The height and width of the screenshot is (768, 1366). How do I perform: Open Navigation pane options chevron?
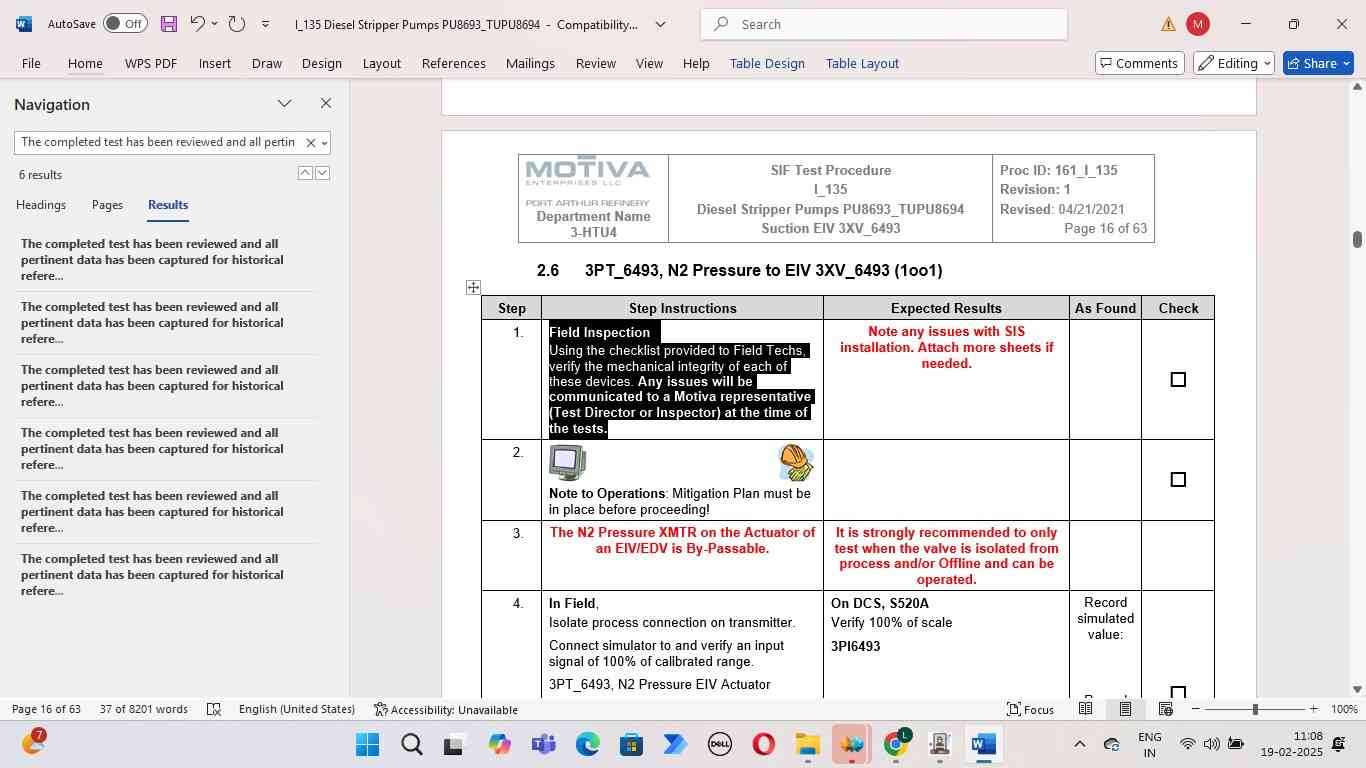[x=285, y=103]
